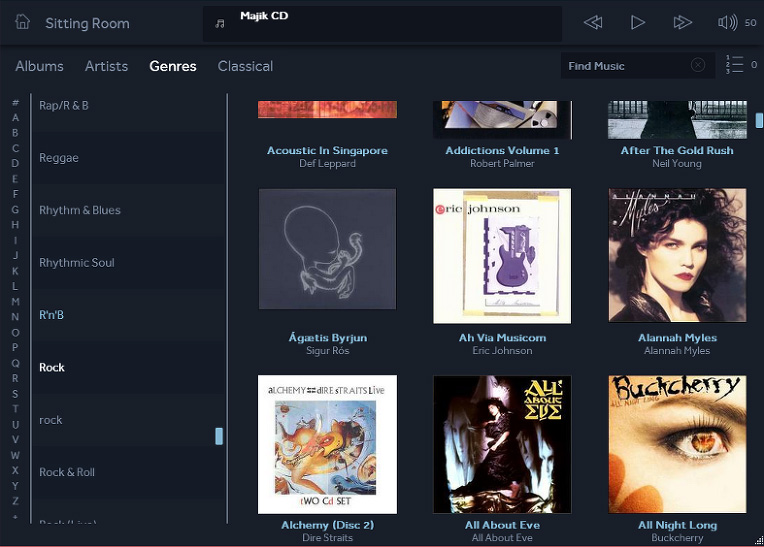Select the Sitting Room label
The image size is (764, 547).
(87, 23)
